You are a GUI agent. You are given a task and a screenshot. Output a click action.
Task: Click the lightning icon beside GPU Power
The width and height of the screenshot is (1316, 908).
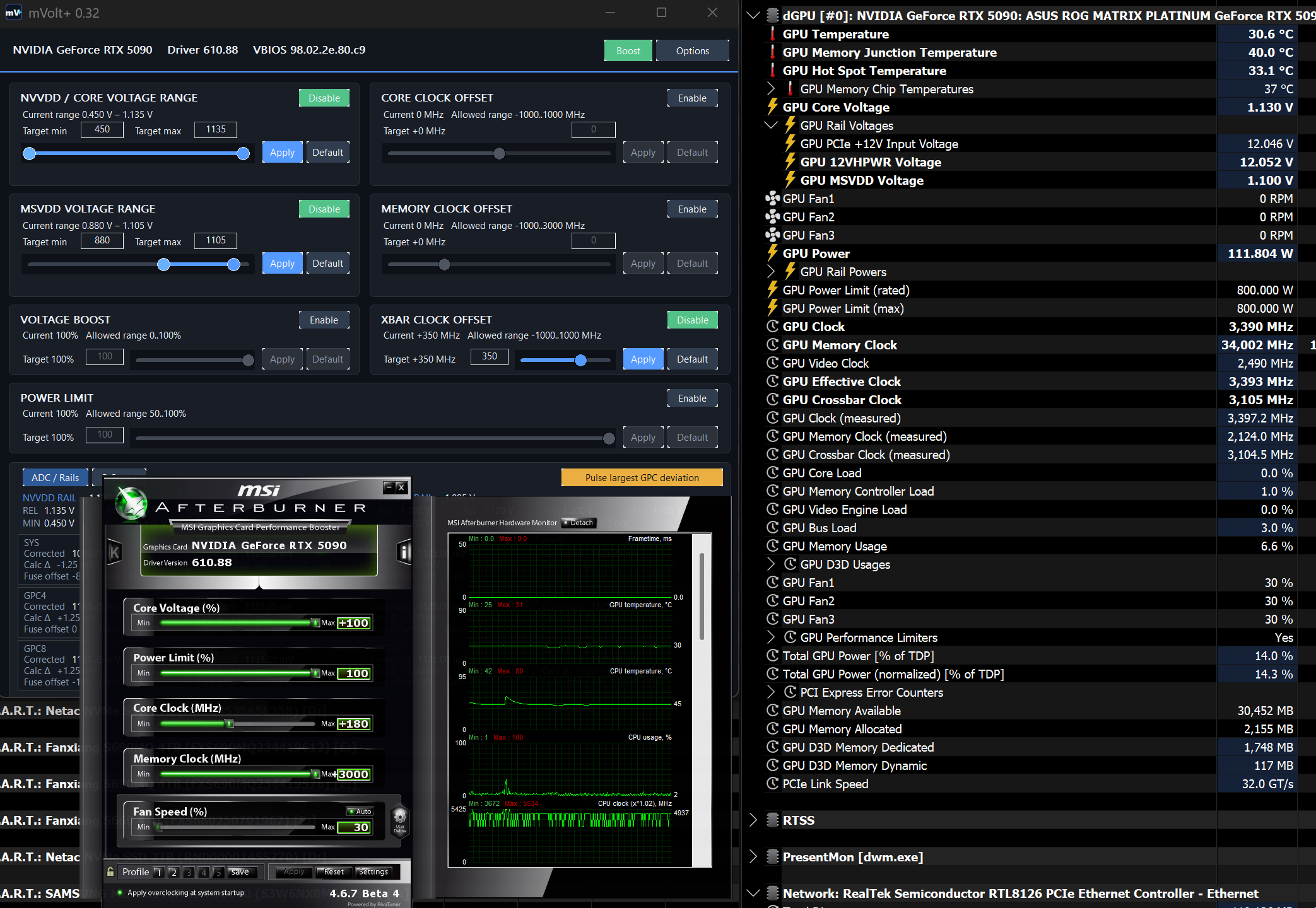pos(773,253)
